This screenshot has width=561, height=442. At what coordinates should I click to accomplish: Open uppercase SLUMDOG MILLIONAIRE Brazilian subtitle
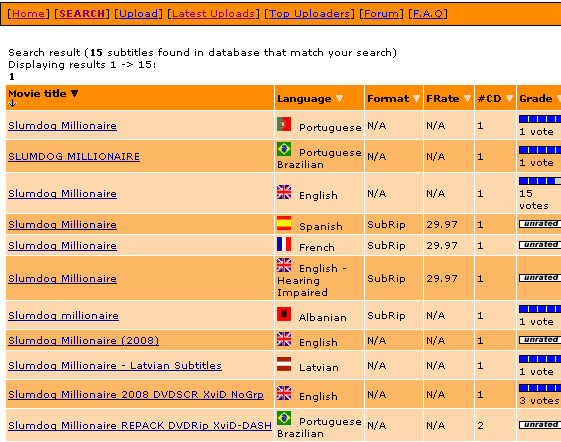click(x=74, y=156)
